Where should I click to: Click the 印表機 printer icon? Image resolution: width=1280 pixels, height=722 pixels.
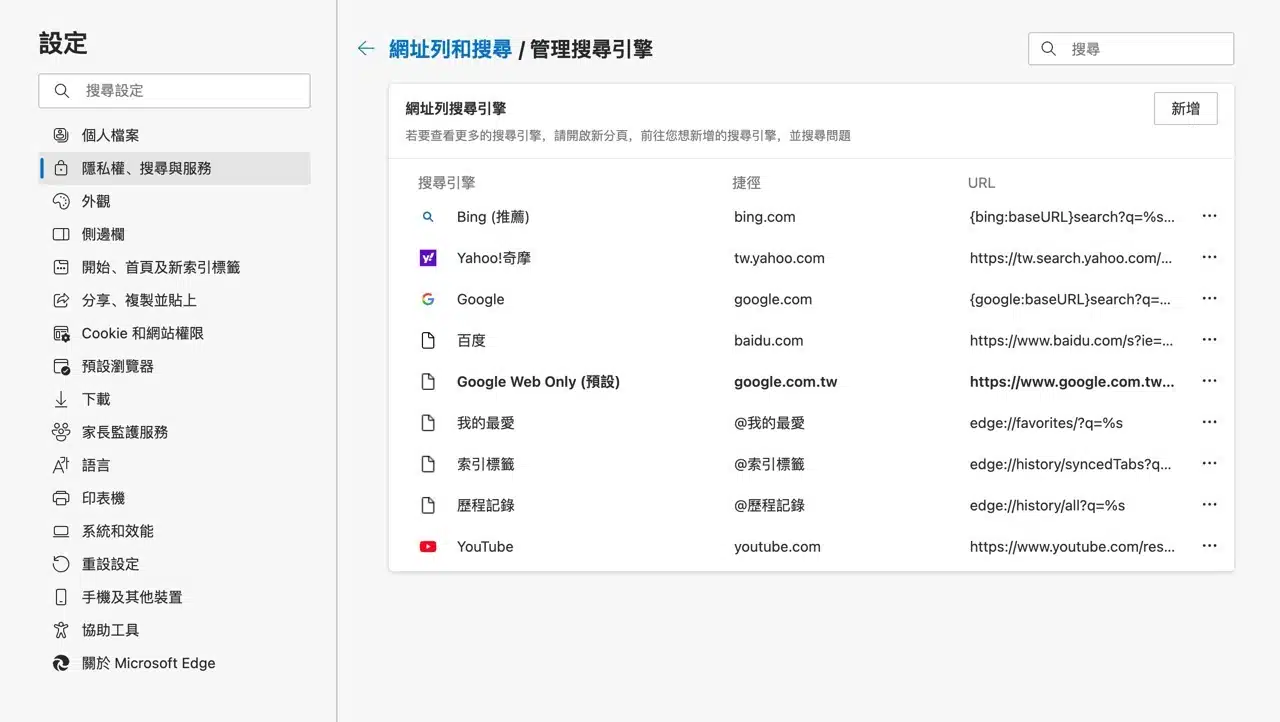coord(61,498)
